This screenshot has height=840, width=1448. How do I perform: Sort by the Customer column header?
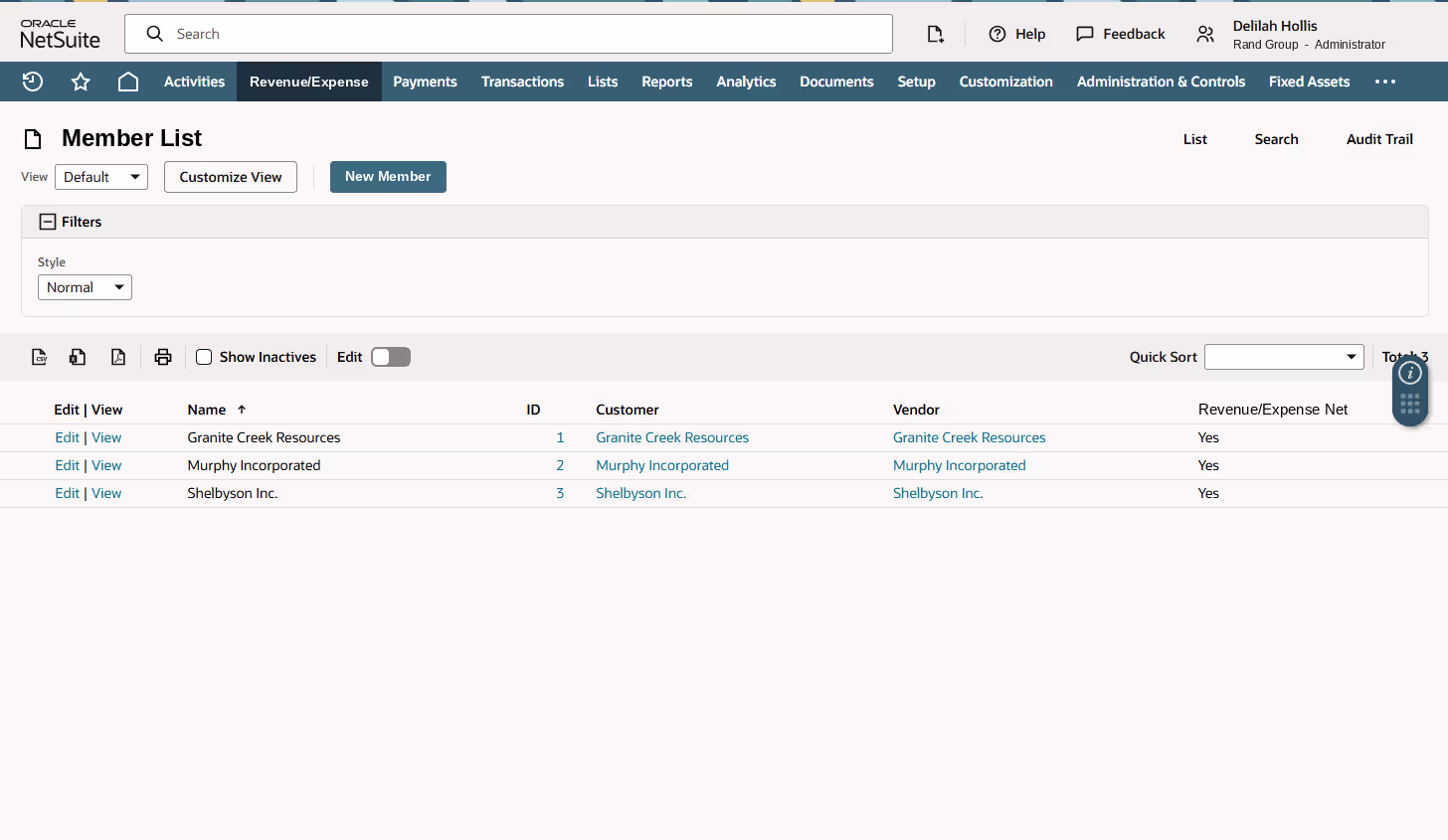[628, 410]
